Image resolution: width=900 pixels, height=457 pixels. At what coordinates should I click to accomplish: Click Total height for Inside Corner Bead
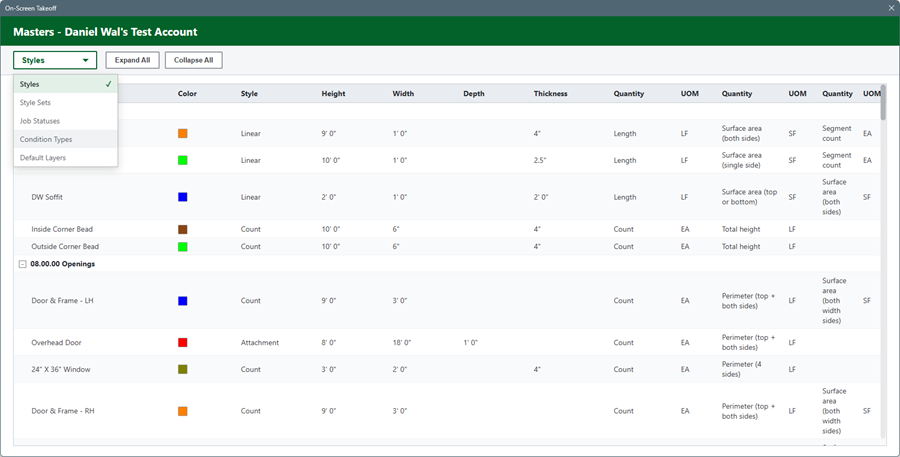pos(741,229)
